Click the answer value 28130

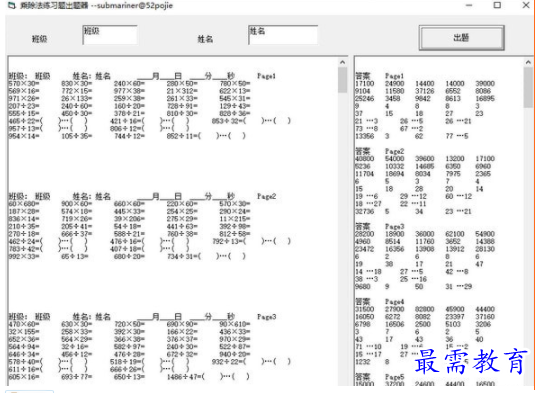pyautogui.click(x=485, y=249)
